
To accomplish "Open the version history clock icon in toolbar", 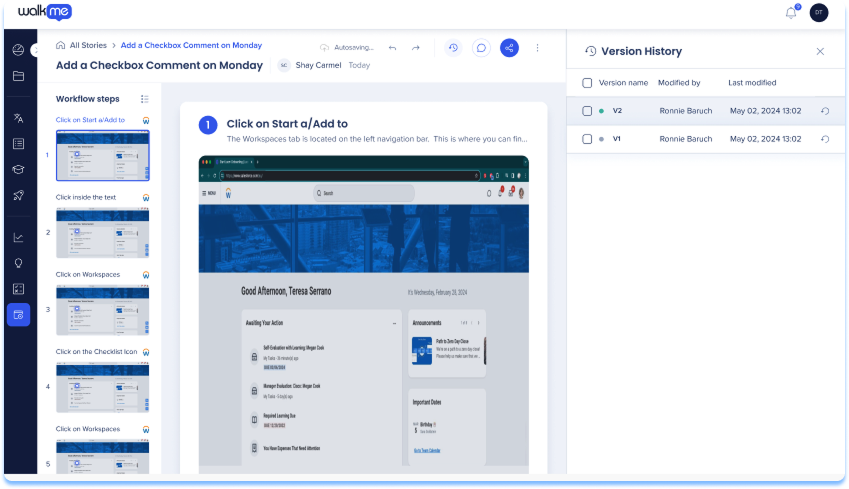I will [x=453, y=47].
